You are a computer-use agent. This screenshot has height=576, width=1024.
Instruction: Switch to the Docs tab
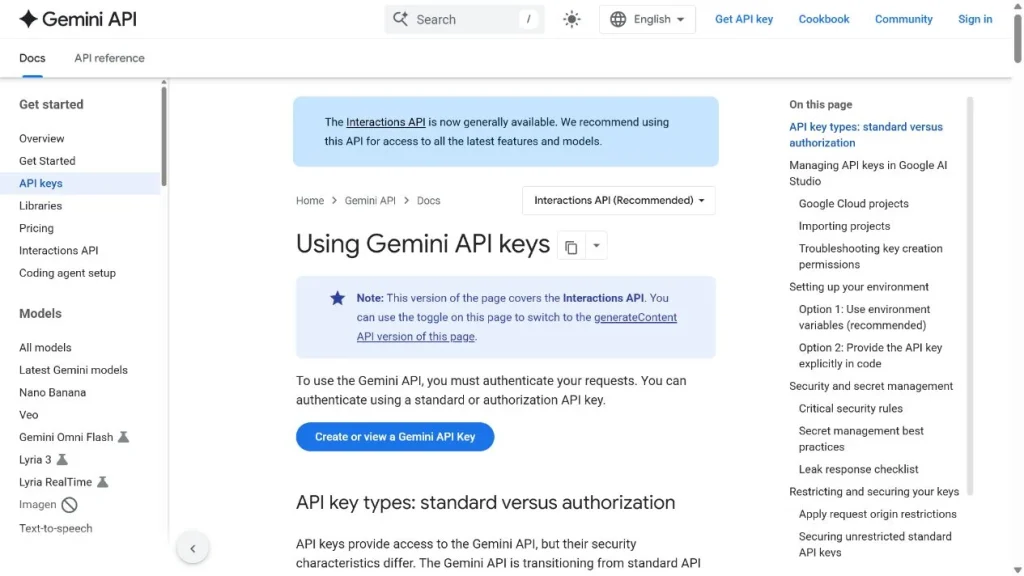point(32,58)
